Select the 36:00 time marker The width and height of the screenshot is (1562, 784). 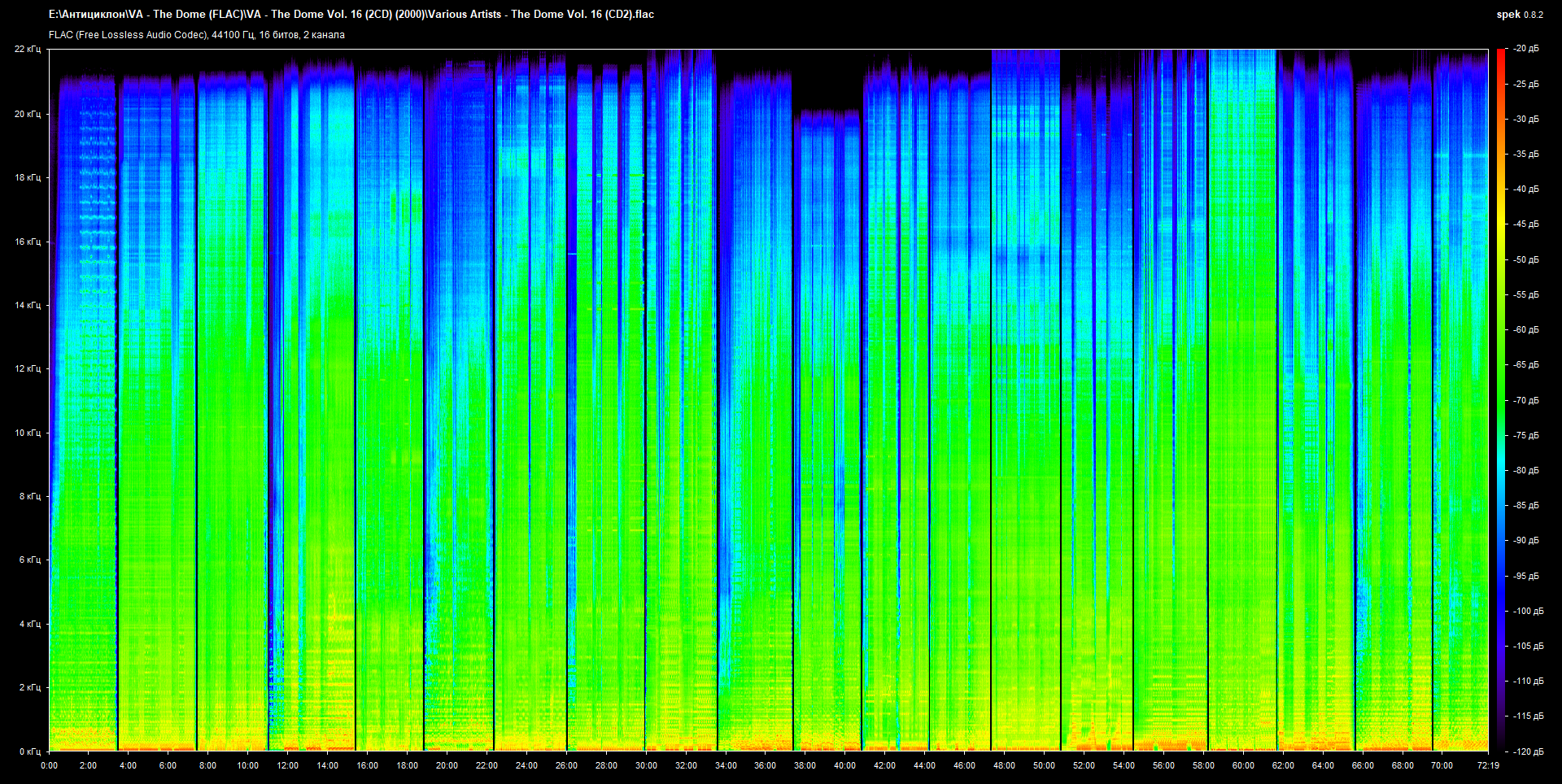click(765, 765)
